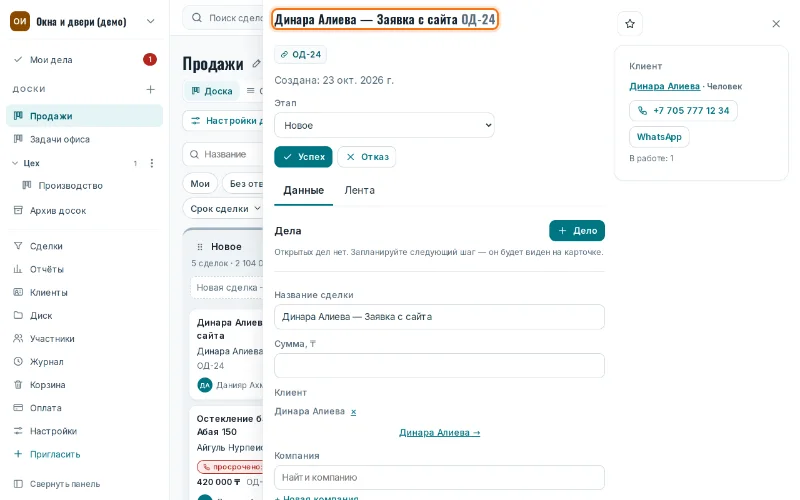Click the Название filter field
This screenshot has height=500, width=800.
[223, 154]
